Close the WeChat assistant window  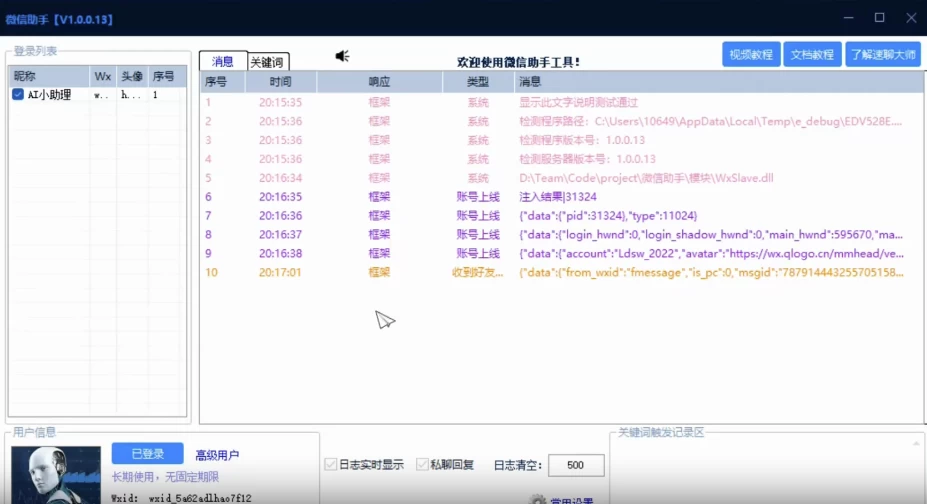910,17
